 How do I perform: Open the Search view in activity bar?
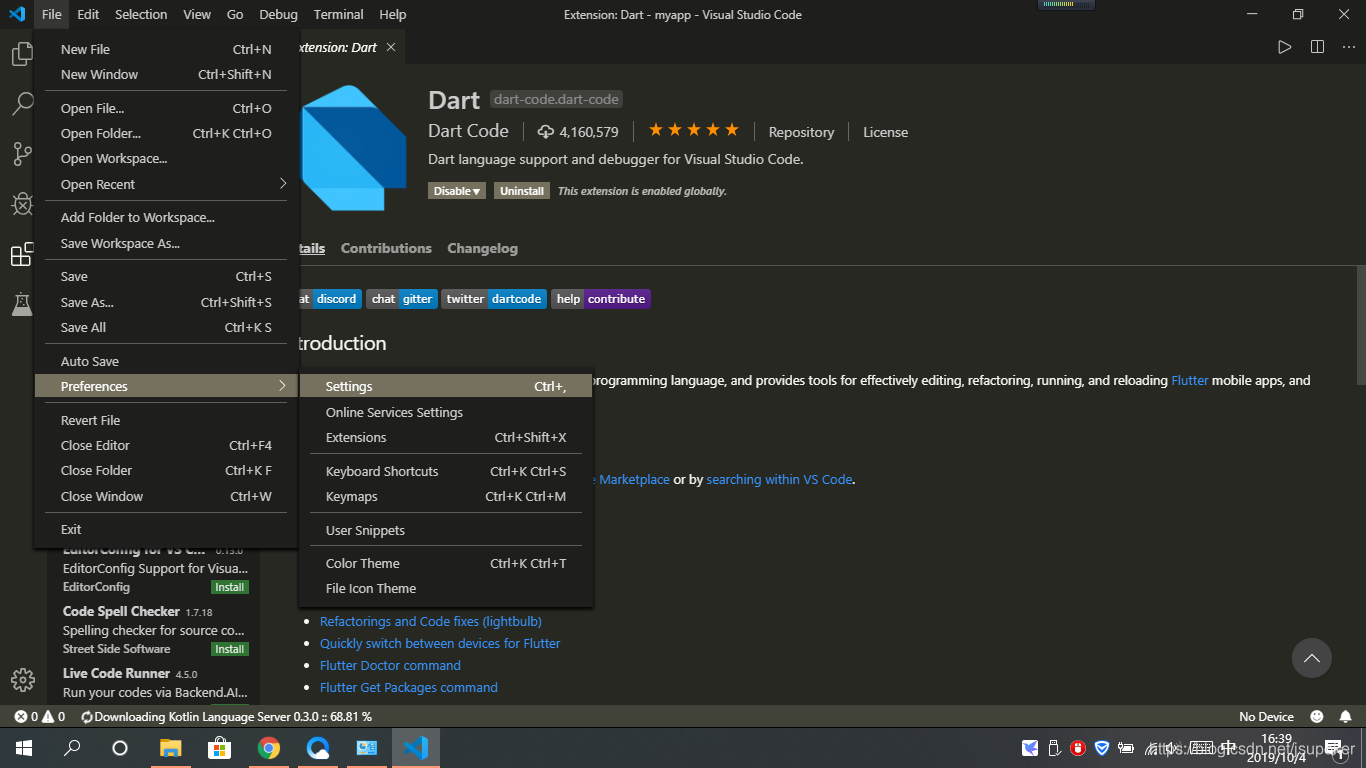[x=22, y=103]
